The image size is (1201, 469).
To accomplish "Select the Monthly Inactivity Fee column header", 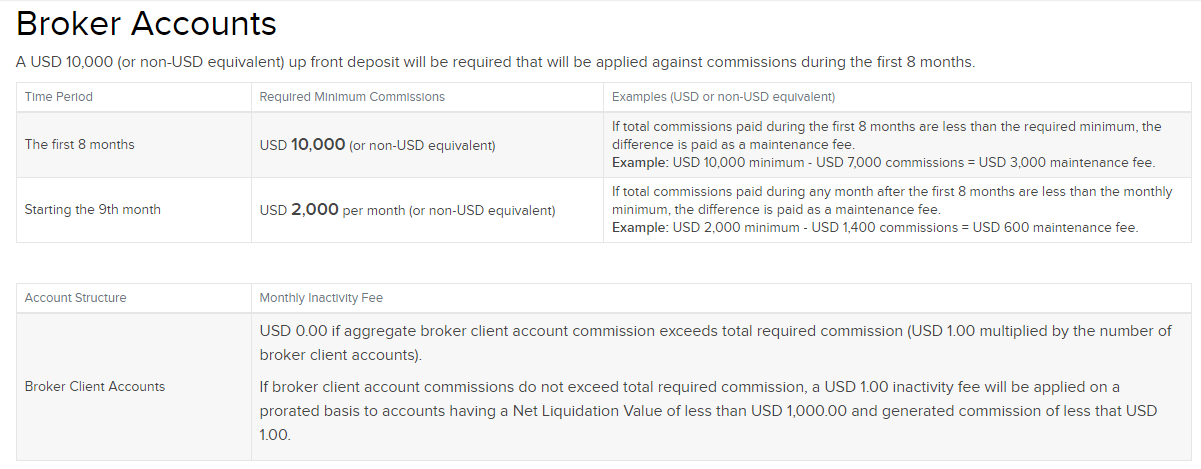I will (321, 298).
